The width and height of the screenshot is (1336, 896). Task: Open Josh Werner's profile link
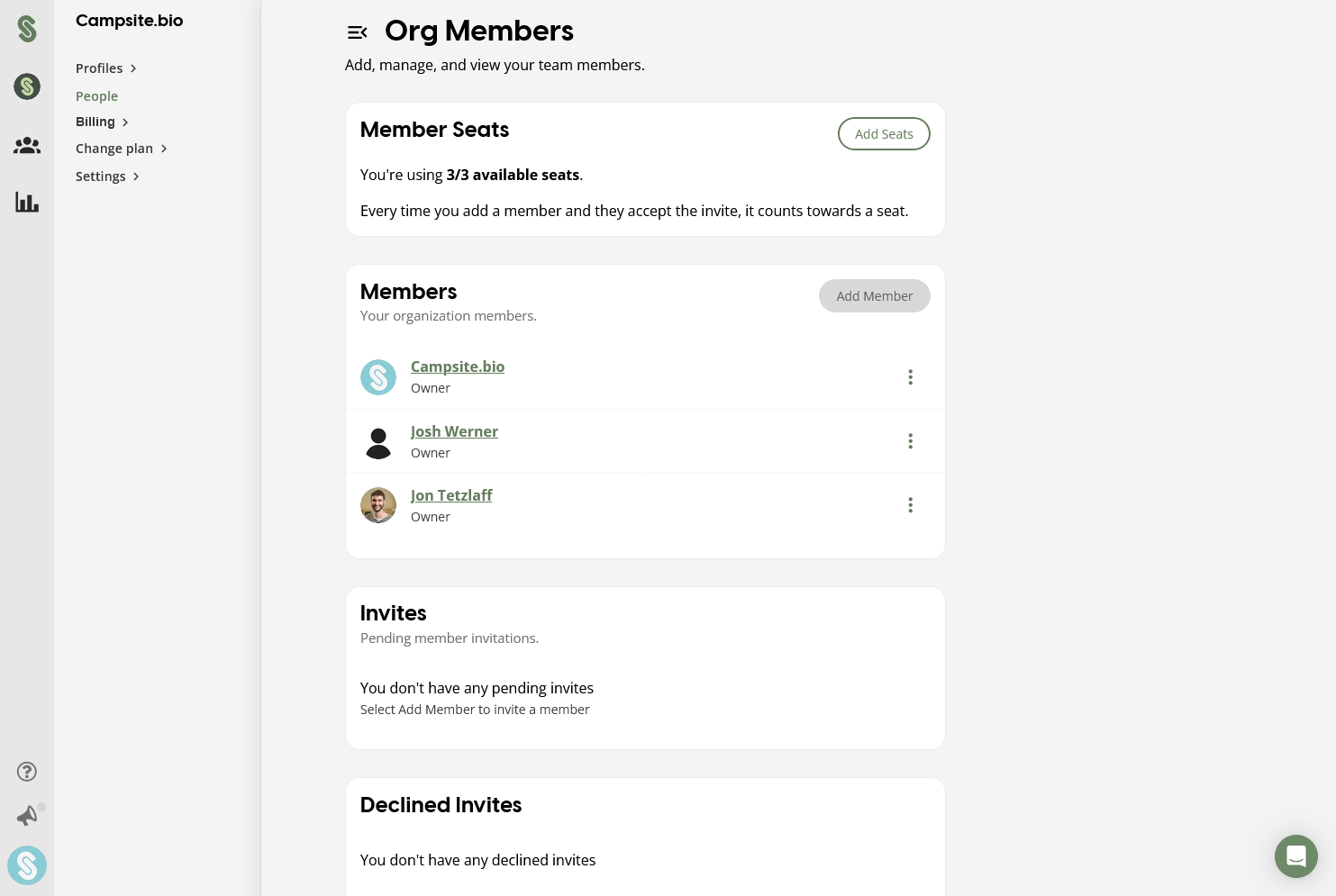coord(454,431)
